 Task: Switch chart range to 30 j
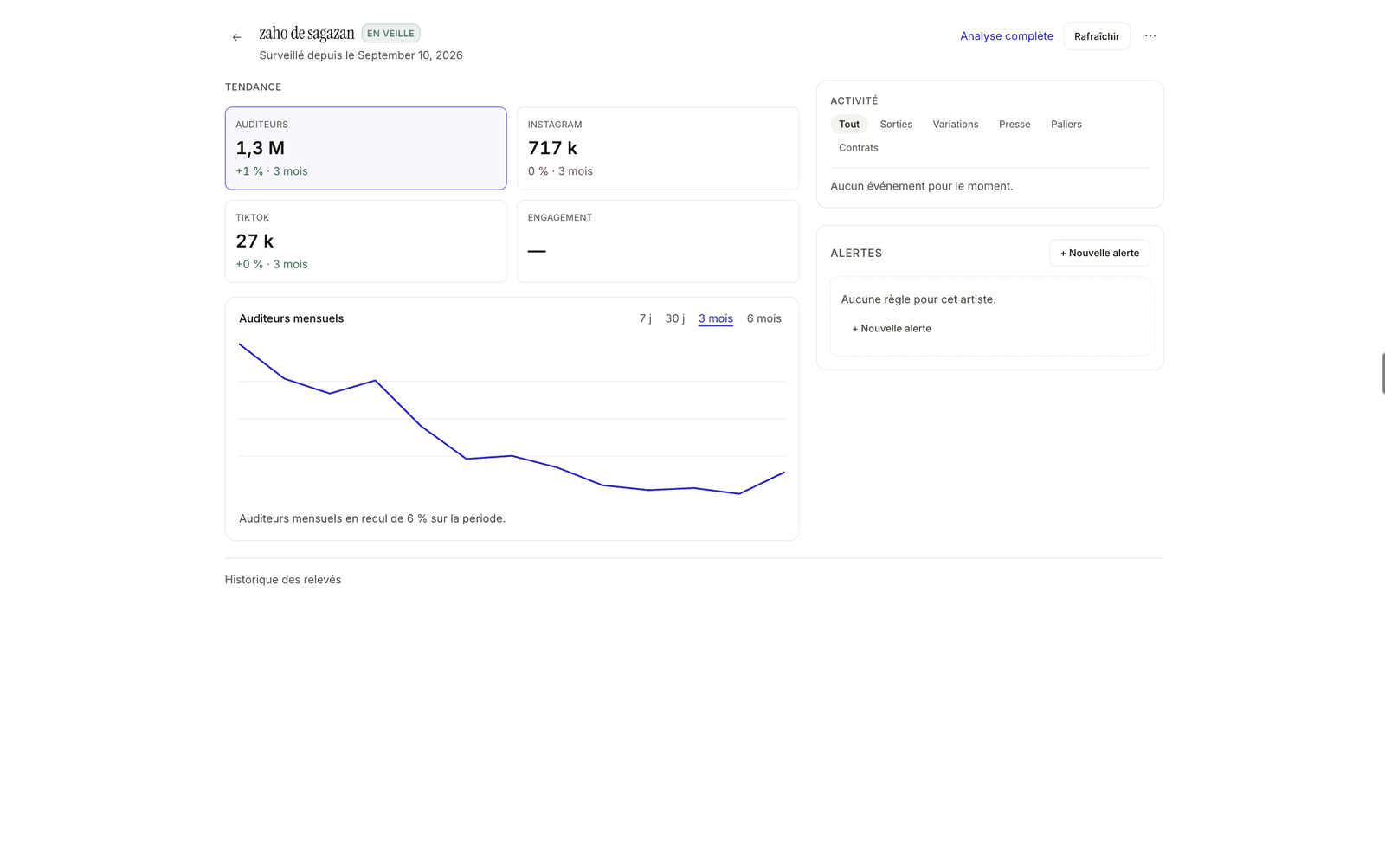675,318
